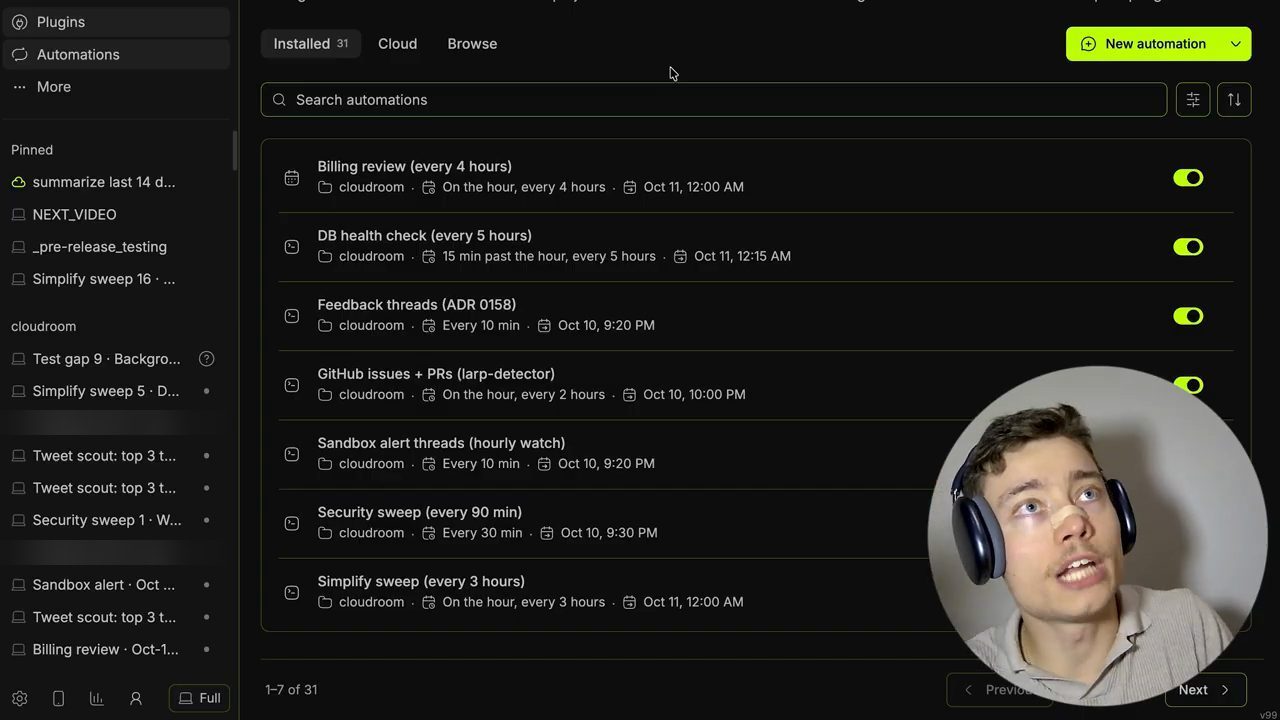Click the Full view button
This screenshot has height=720, width=1280.
199,698
